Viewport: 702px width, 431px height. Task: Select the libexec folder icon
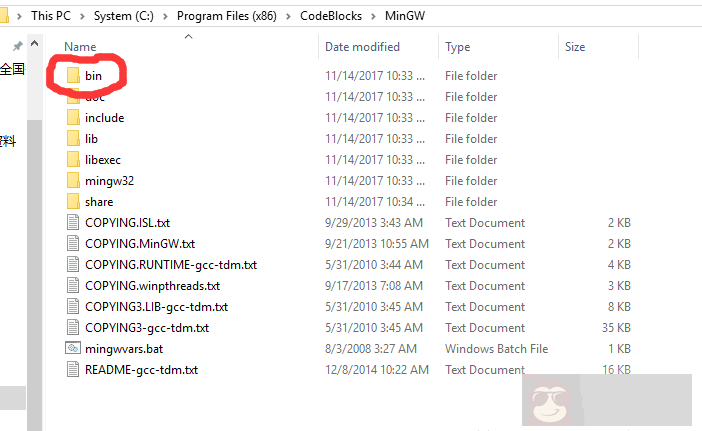click(x=72, y=160)
